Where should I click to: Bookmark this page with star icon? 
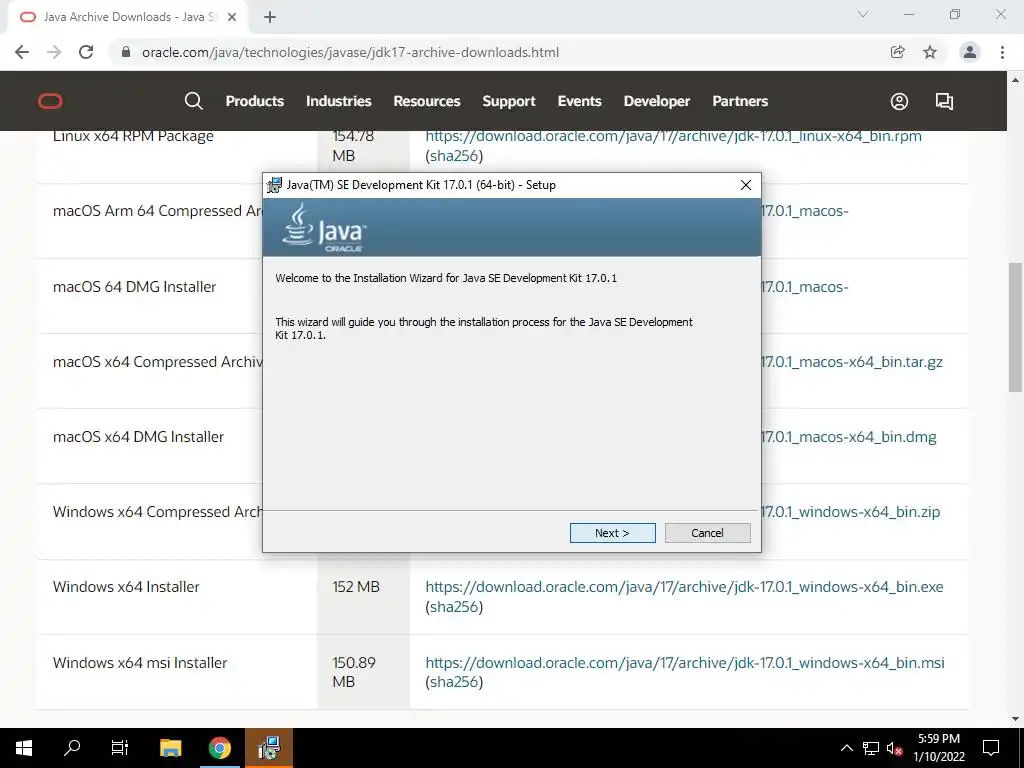930,52
